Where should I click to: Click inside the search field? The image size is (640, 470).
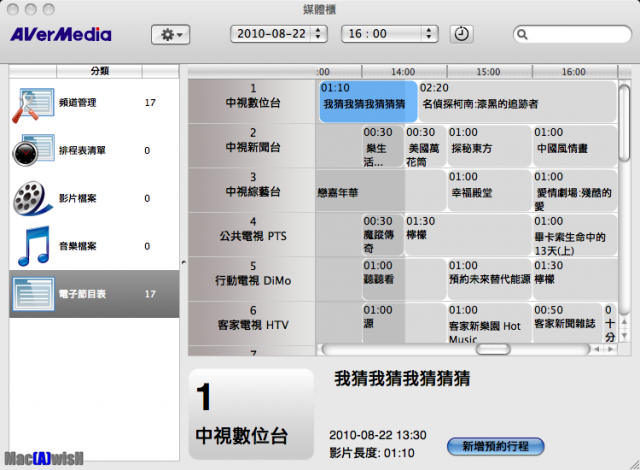[x=572, y=34]
